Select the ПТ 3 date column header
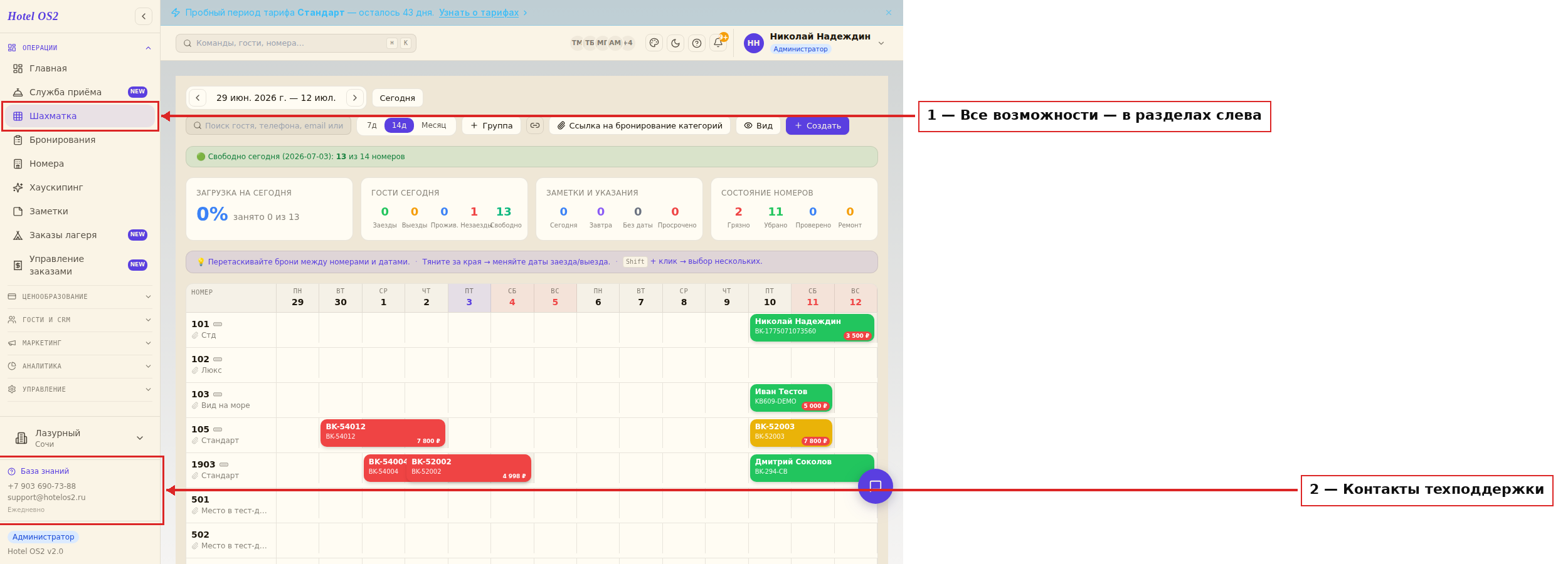Screen dimensions: 1568x564 [469, 297]
